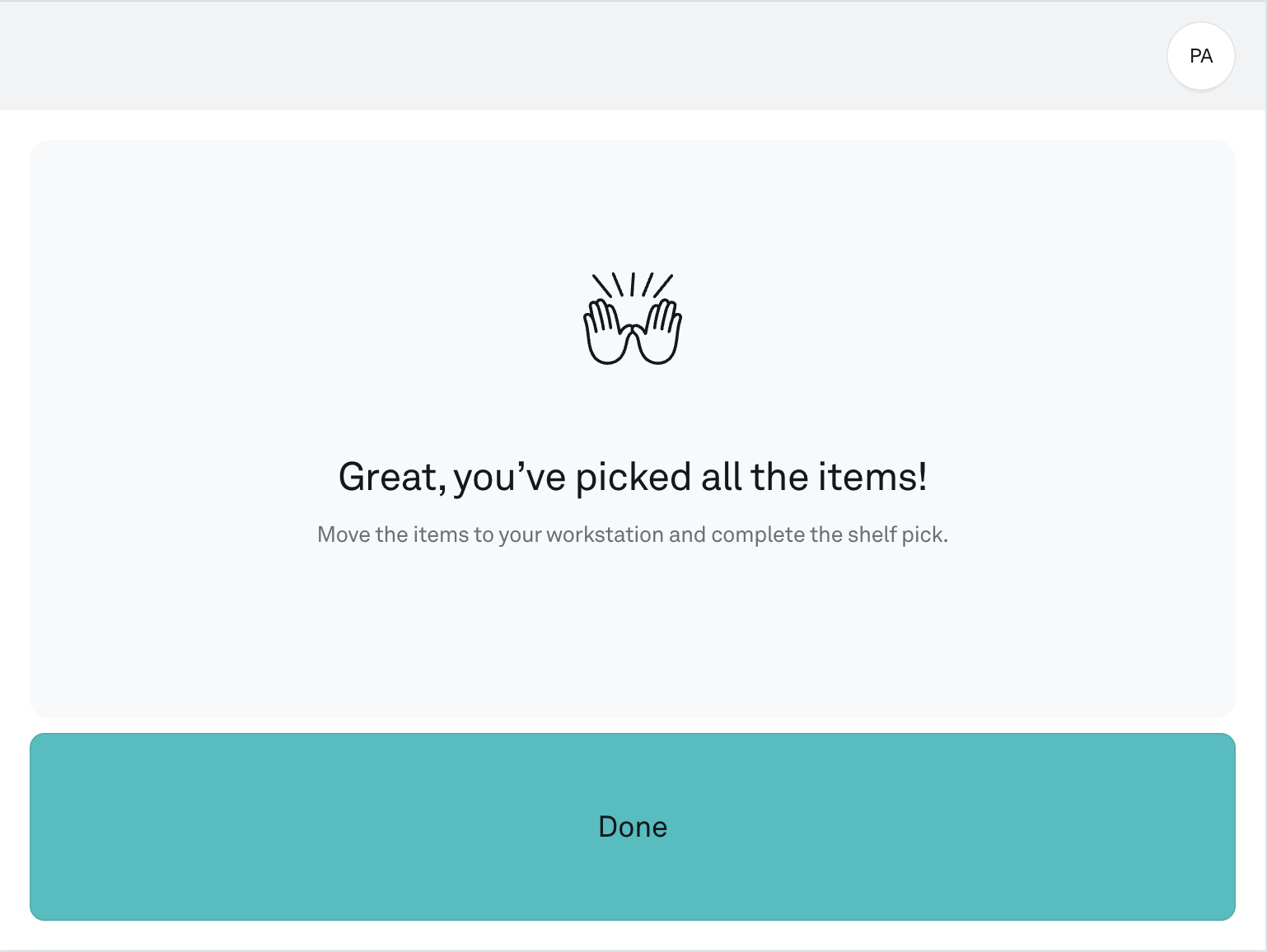Viewport: 1267px width, 952px height.
Task: Click the word "items!" in the heading
Action: pyautogui.click(x=872, y=478)
